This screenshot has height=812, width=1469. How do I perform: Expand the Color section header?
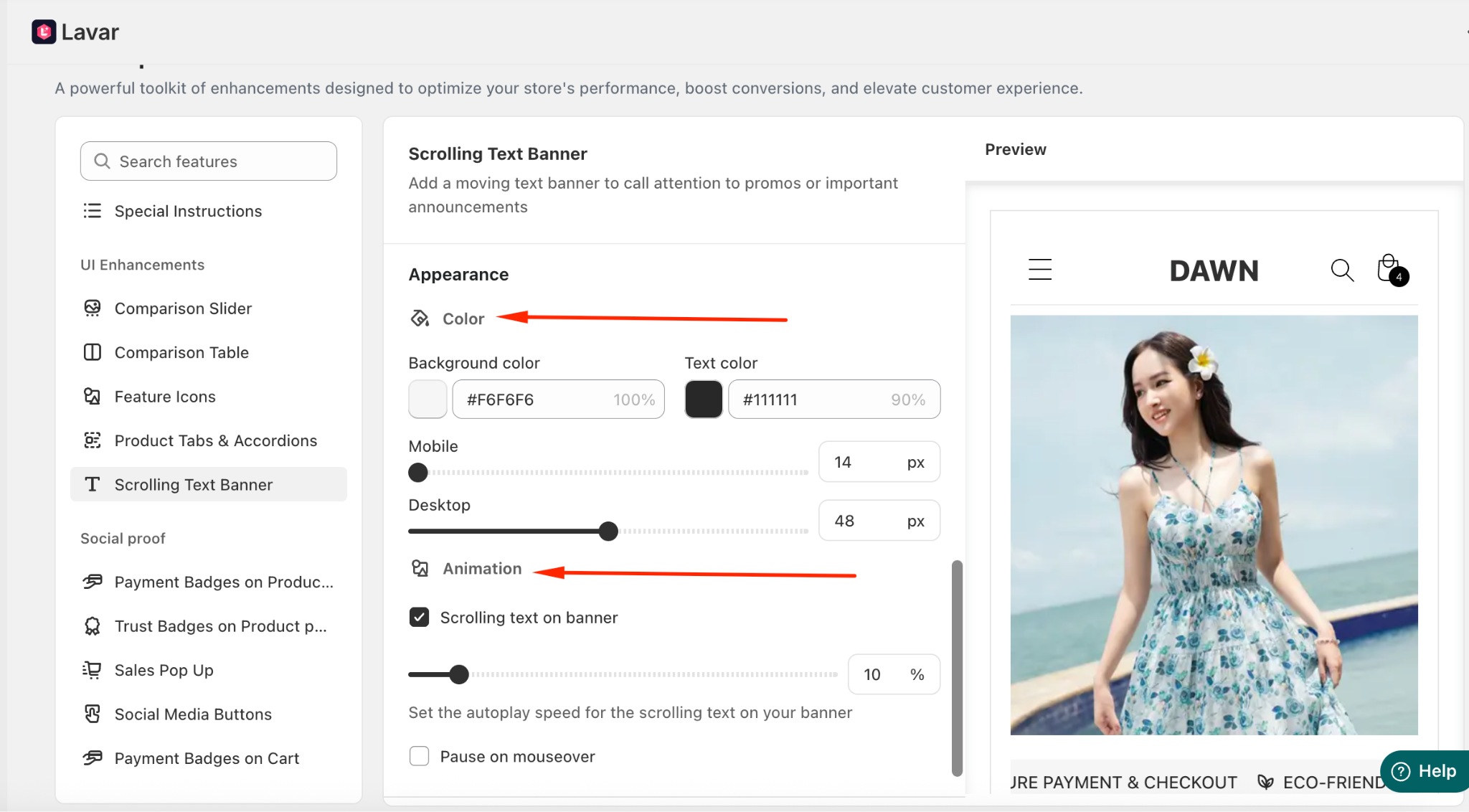click(x=463, y=318)
